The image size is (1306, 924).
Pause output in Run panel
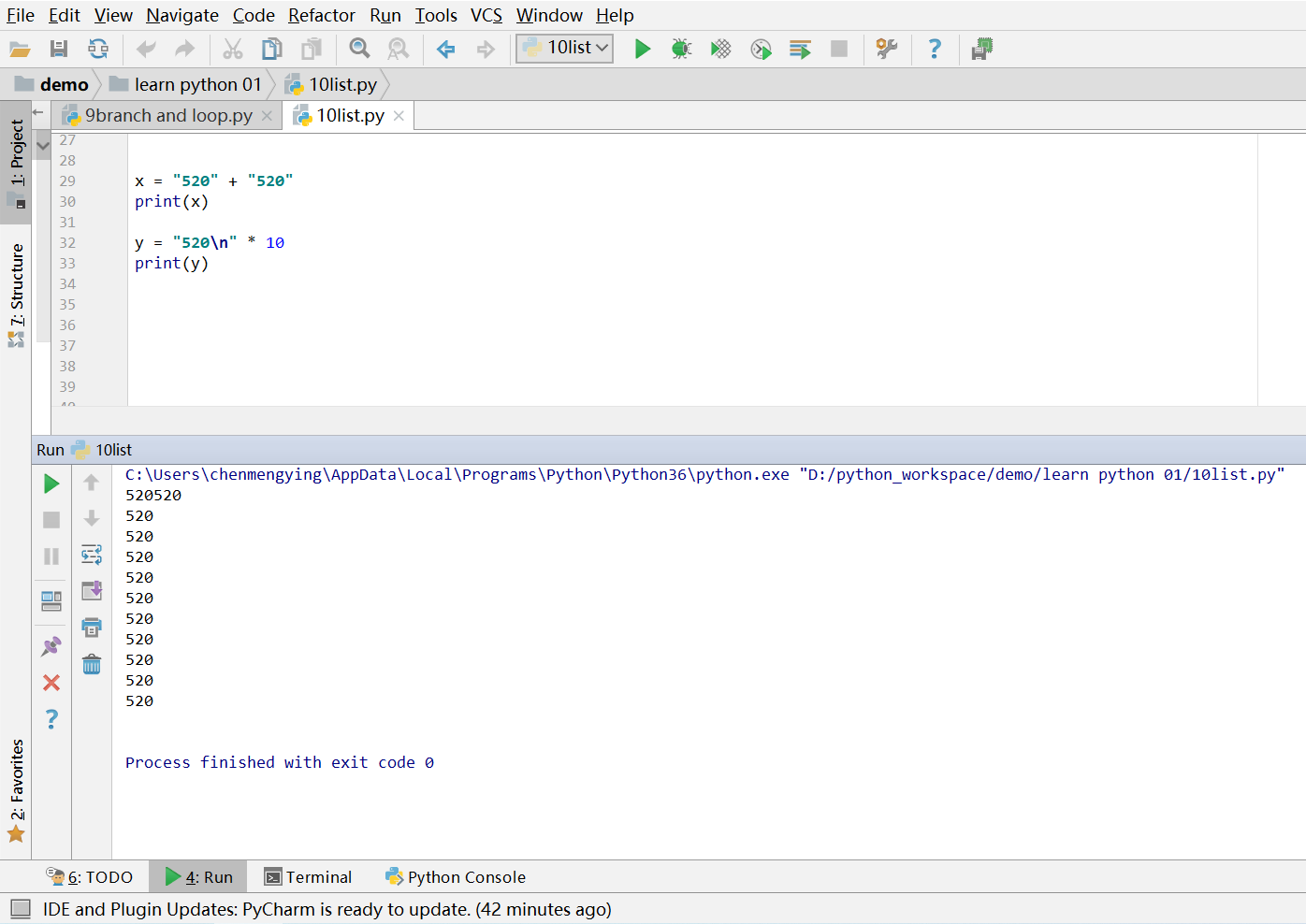pos(51,556)
